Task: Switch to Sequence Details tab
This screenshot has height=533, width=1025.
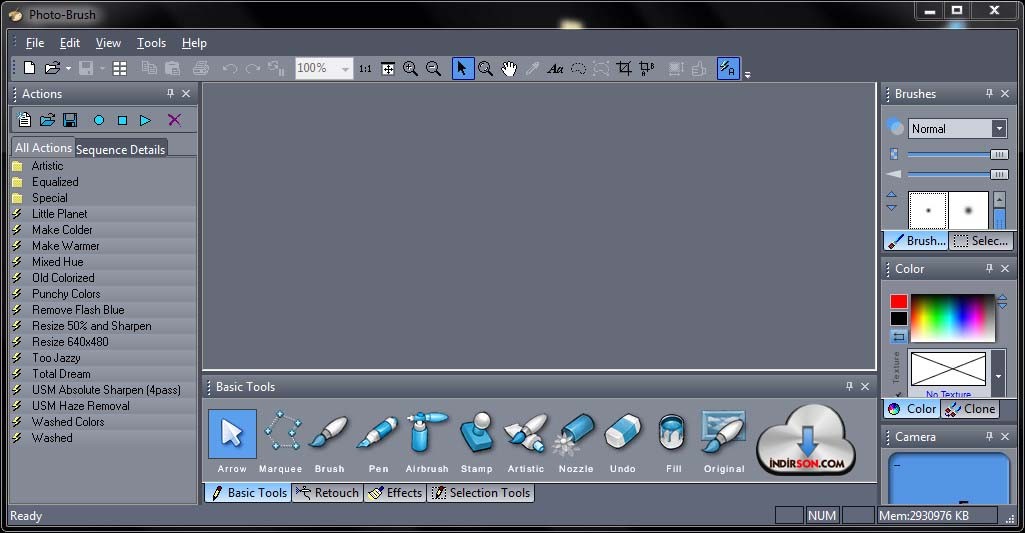Action: [x=120, y=149]
